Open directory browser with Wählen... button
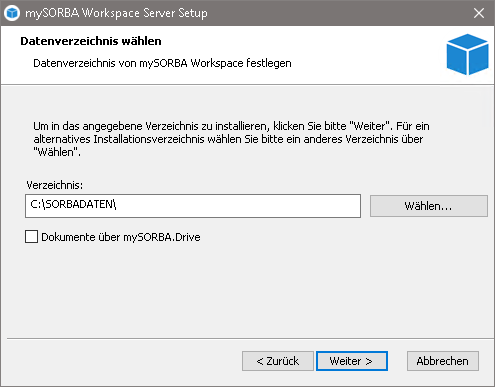The width and height of the screenshot is (495, 387). click(x=429, y=206)
